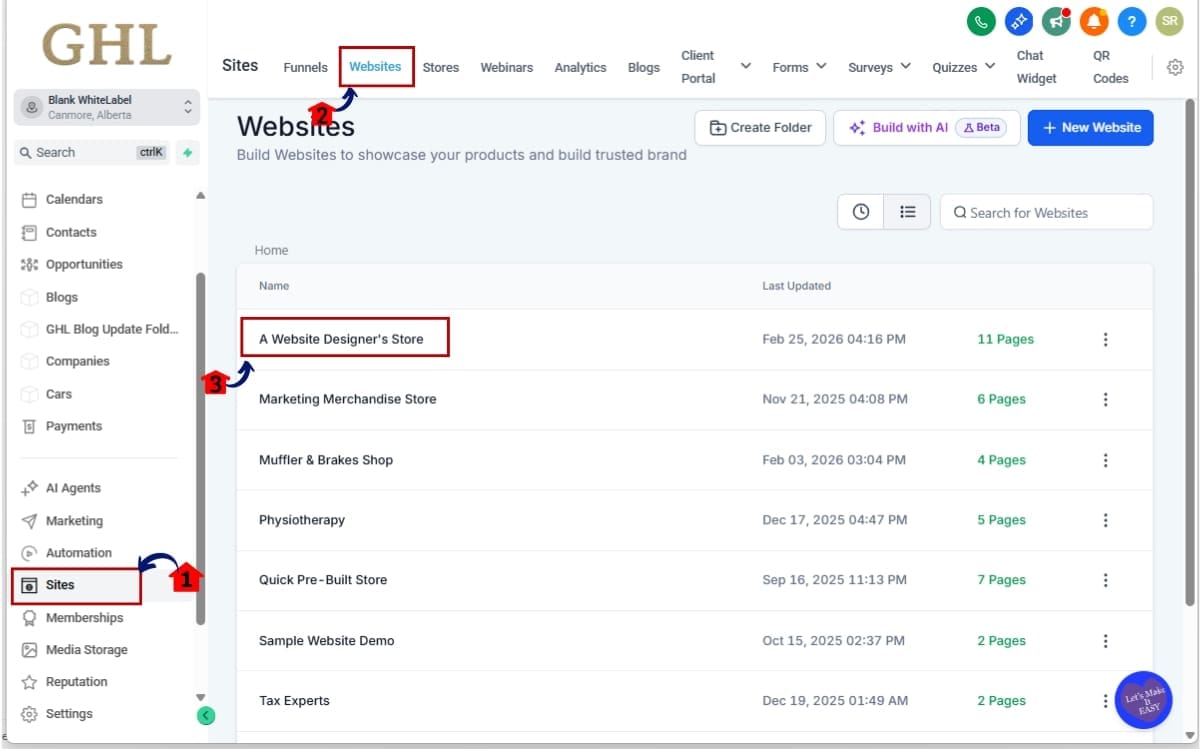This screenshot has height=750, width=1200.
Task: Switch to recent clock view toggle
Action: [861, 212]
